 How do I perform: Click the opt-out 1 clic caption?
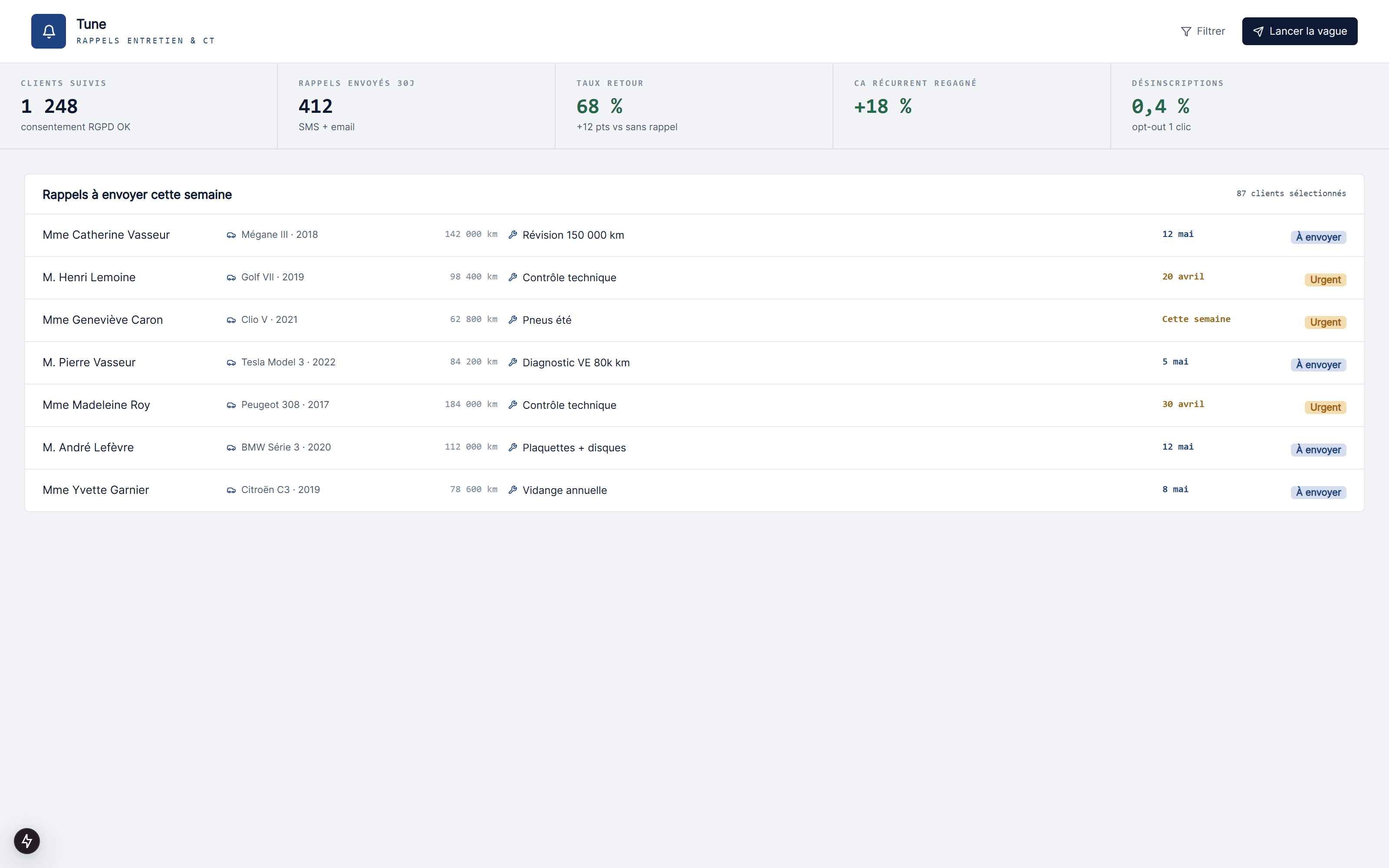pos(1161,127)
